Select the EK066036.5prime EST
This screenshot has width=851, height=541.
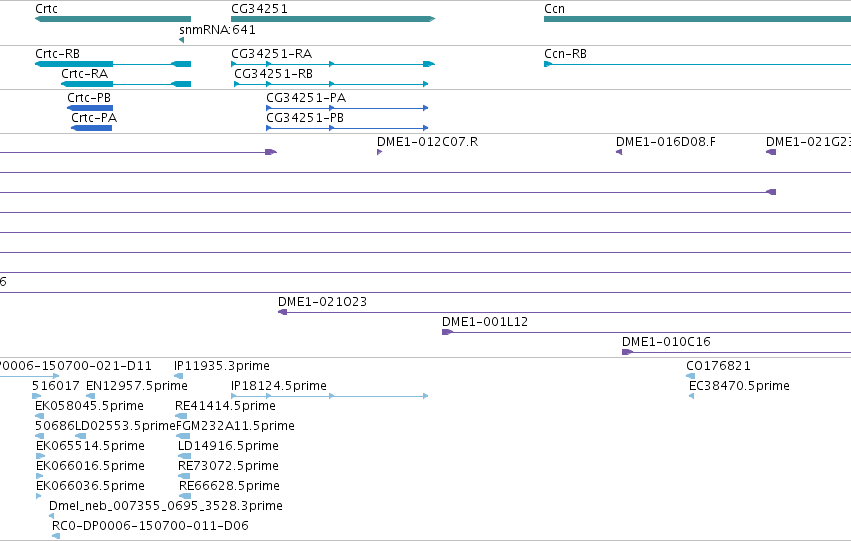coord(39,496)
